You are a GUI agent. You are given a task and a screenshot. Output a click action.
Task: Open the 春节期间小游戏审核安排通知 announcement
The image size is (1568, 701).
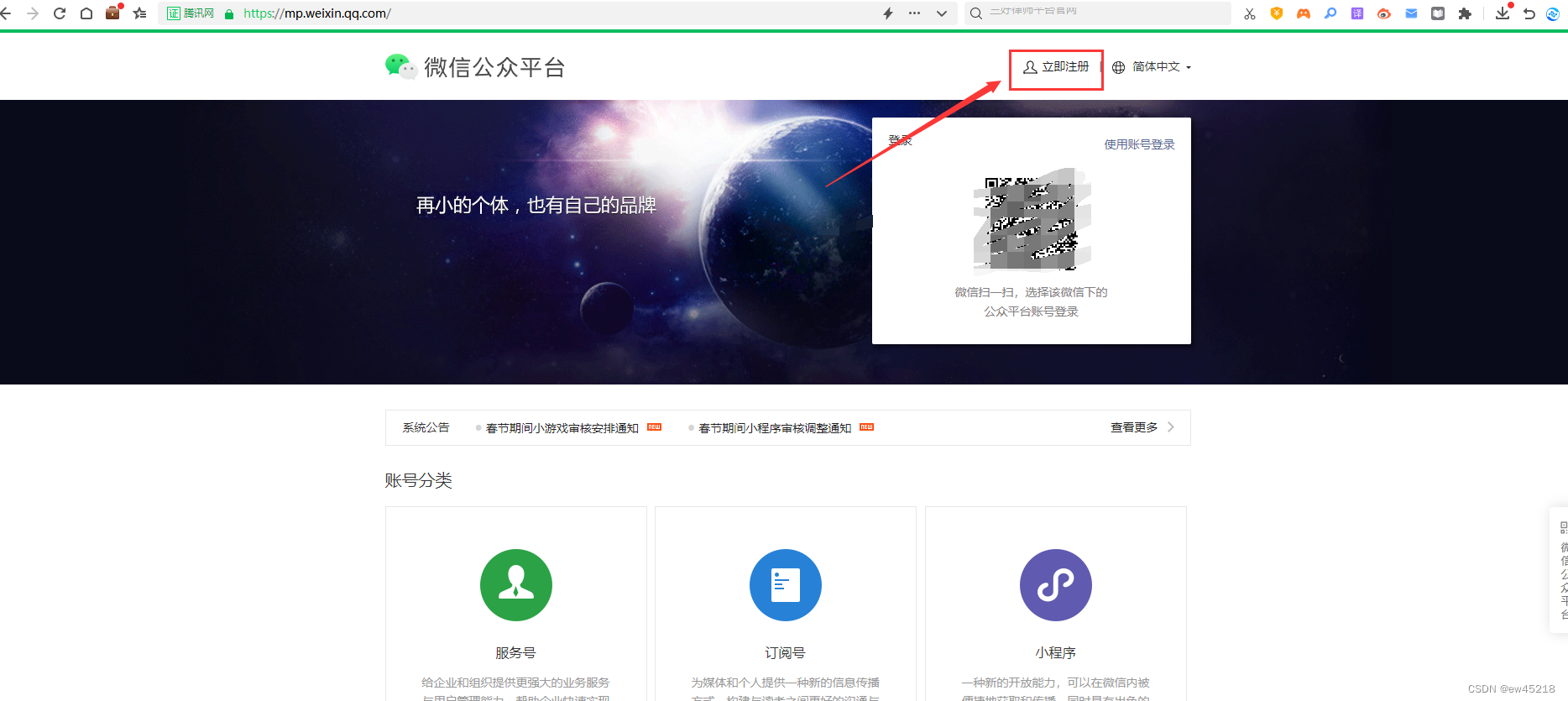pos(562,428)
